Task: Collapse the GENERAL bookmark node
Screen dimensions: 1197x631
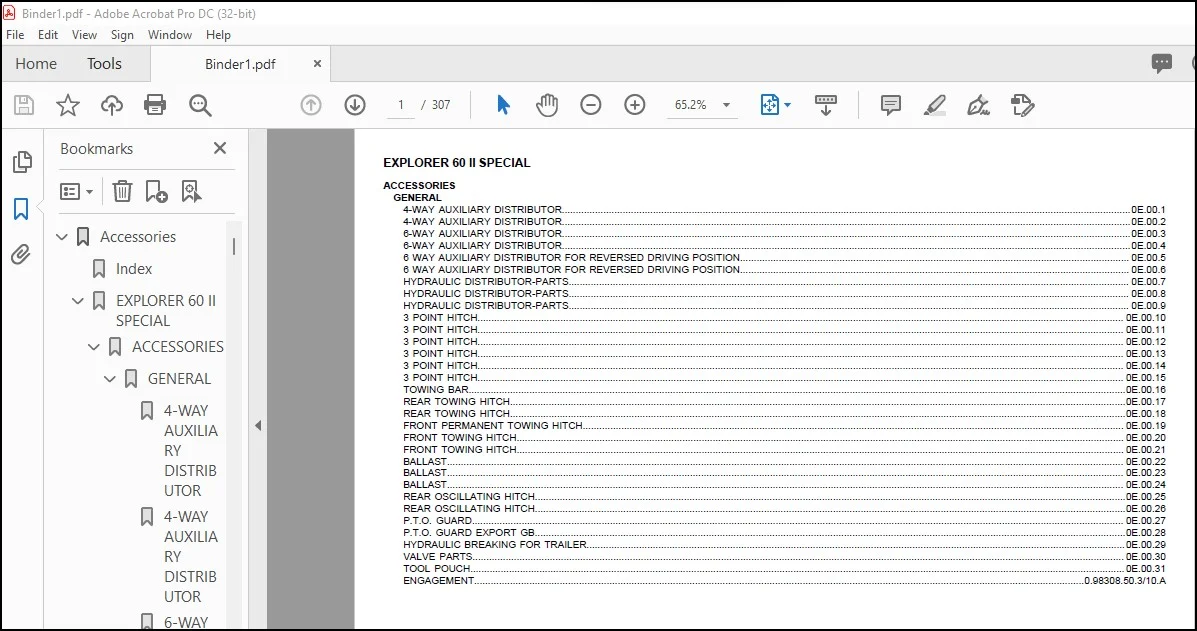Action: 110,378
